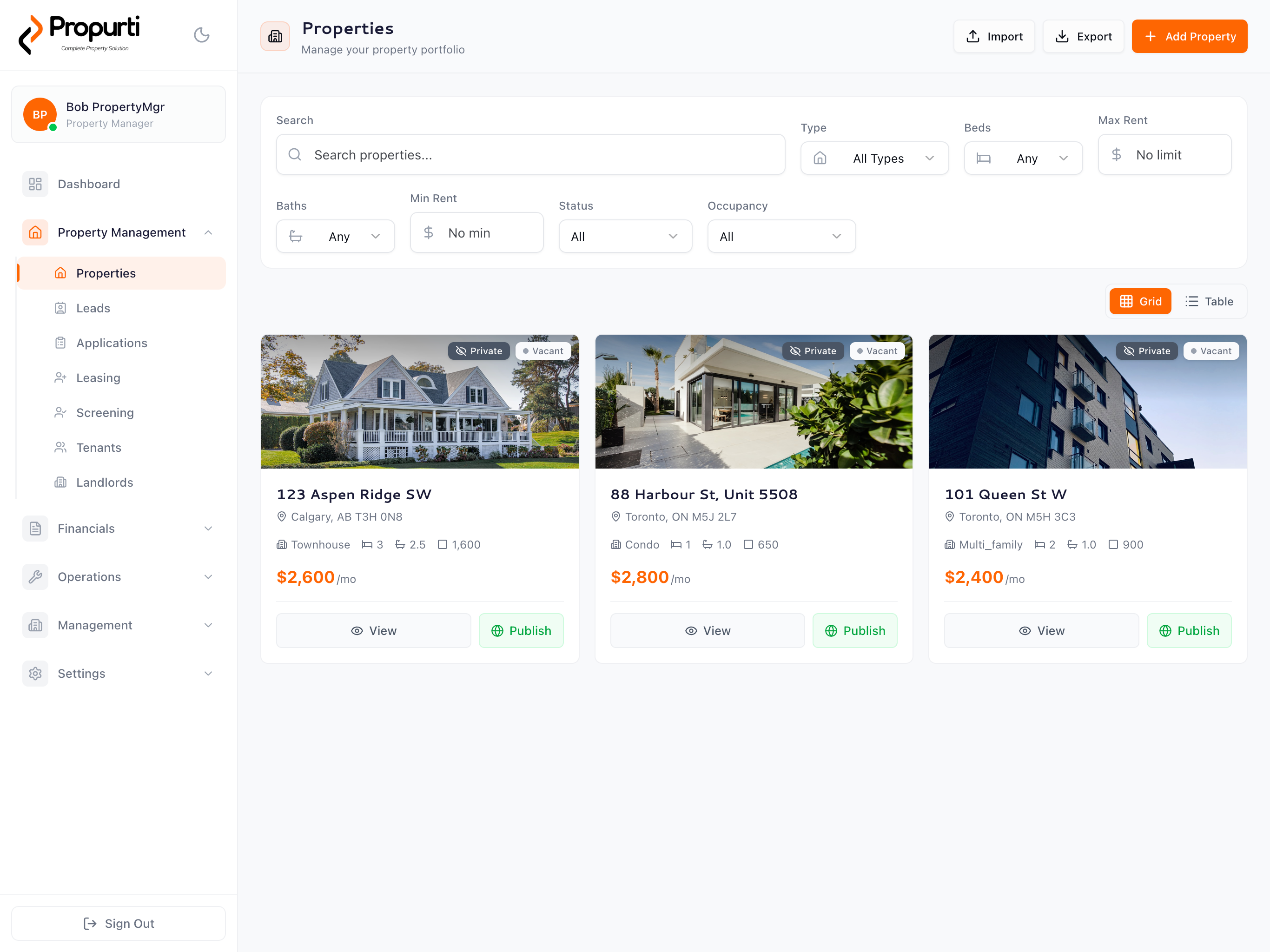Toggle dark mode with the moon icon
This screenshot has width=1270, height=952.
(202, 34)
